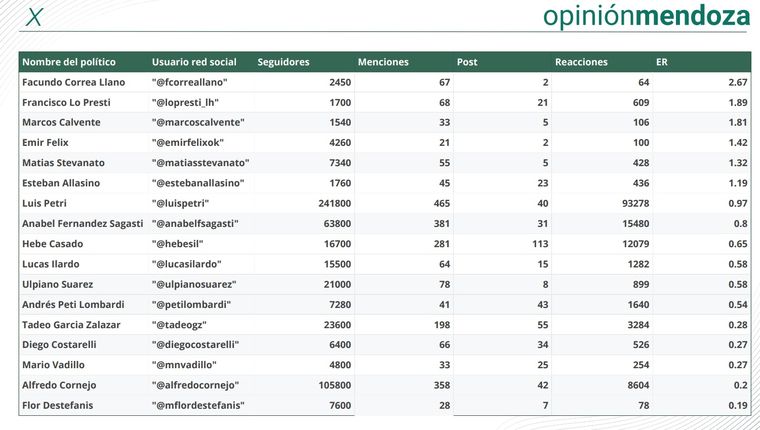Image resolution: width=760 pixels, height=430 pixels.
Task: Click the ER column header
Action: (x=662, y=62)
